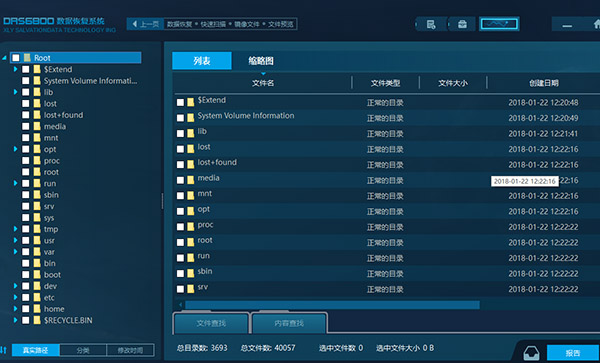Click the splitter handle between tree and list
This screenshot has width=600, height=363.
(162, 201)
